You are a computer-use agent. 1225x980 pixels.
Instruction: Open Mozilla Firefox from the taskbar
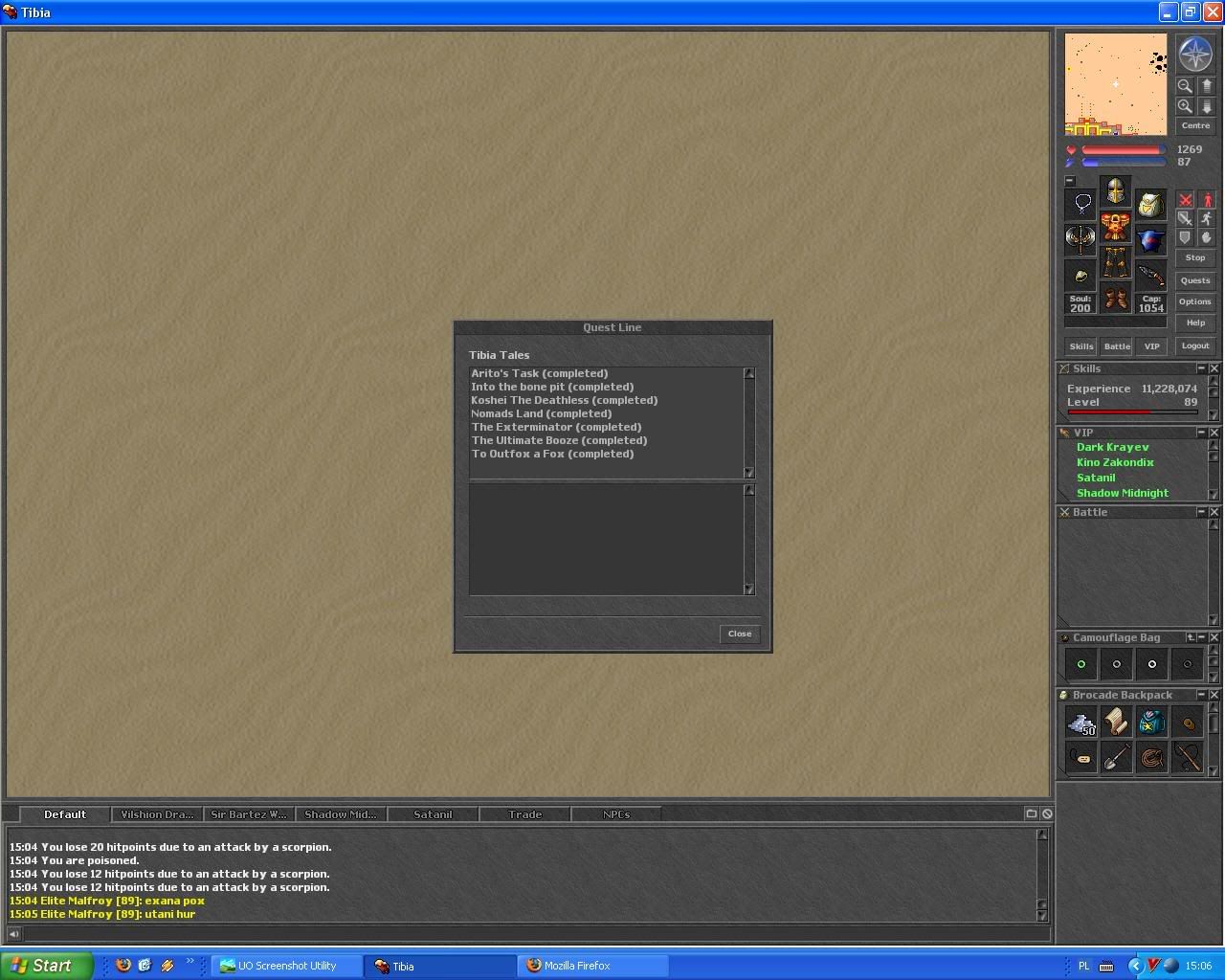point(593,966)
